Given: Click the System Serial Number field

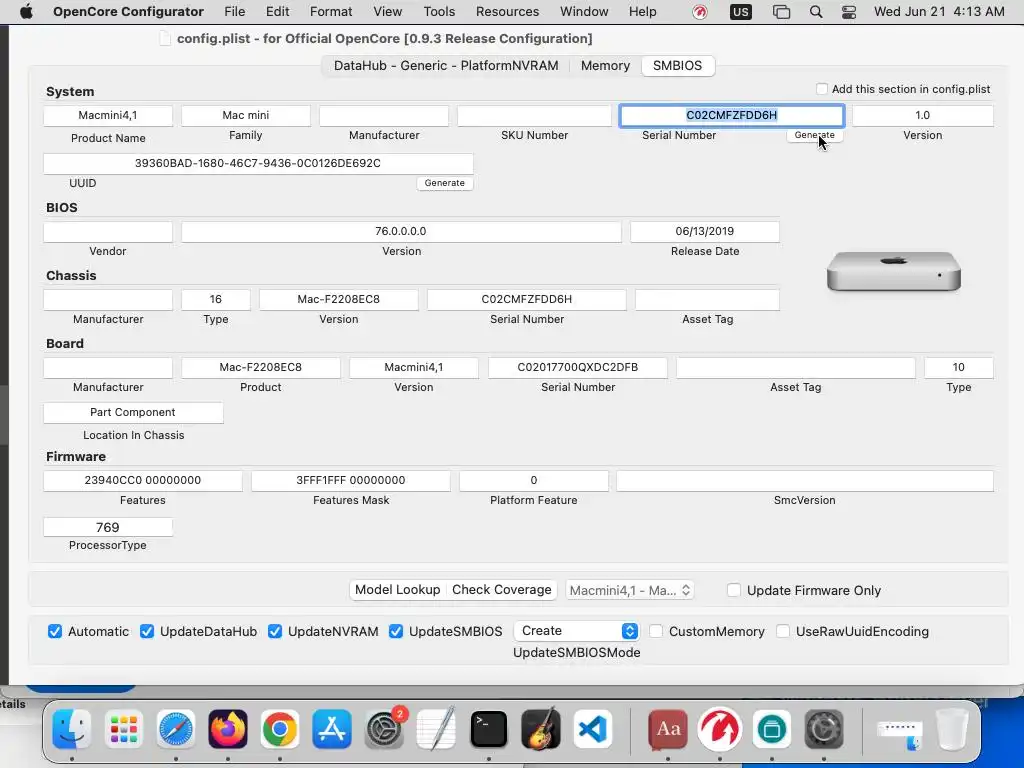Looking at the screenshot, I should (x=731, y=116).
